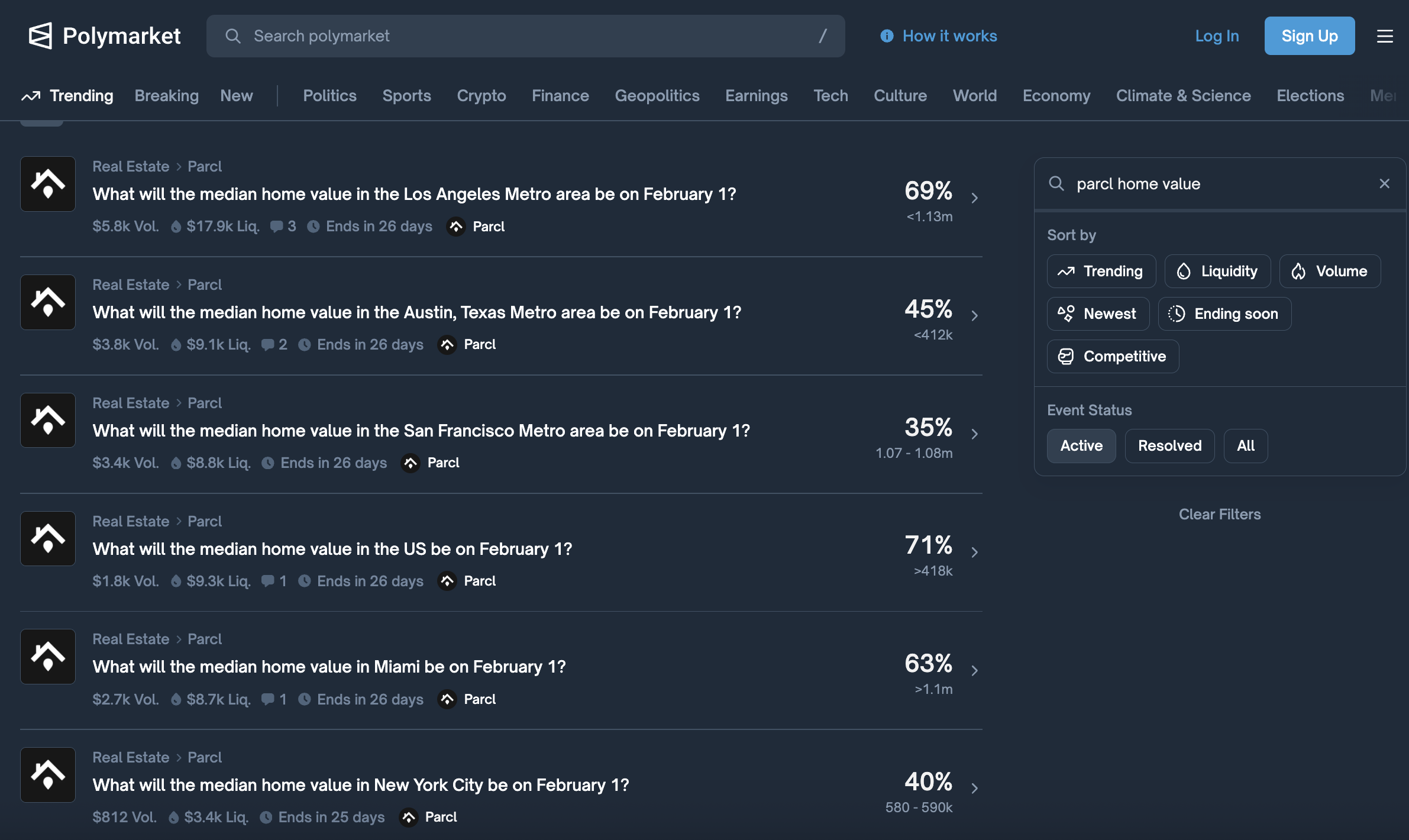Clear the parcl home value search
This screenshot has height=840, width=1409.
[1384, 184]
